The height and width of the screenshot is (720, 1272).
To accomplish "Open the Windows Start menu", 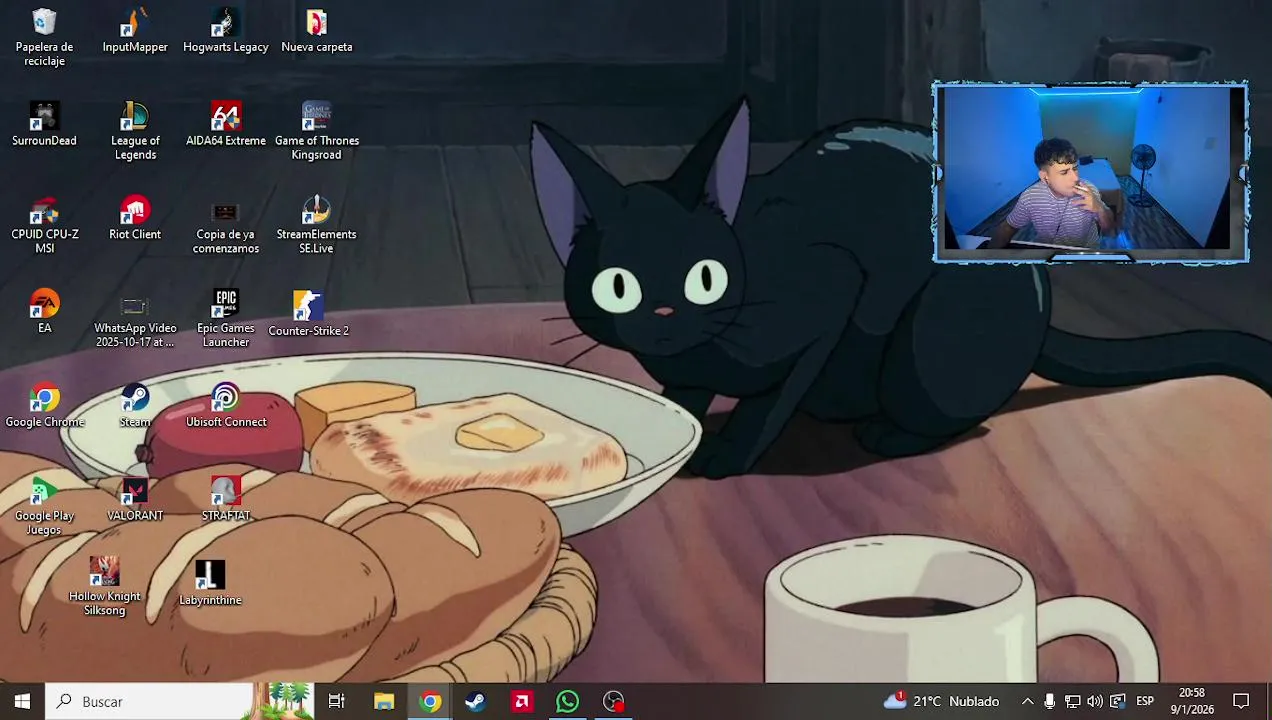I will coord(22,701).
